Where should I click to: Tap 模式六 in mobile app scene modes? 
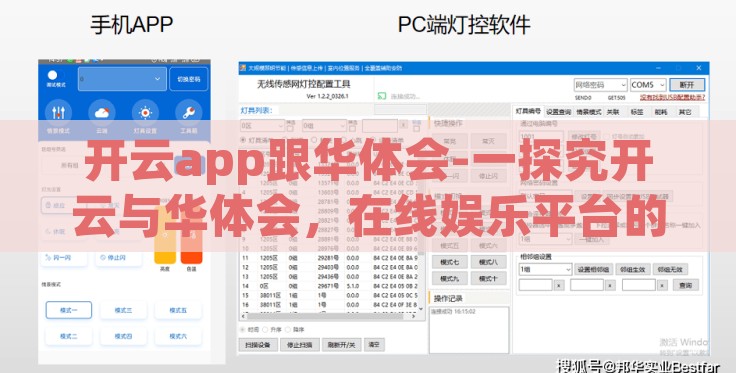coord(178,336)
